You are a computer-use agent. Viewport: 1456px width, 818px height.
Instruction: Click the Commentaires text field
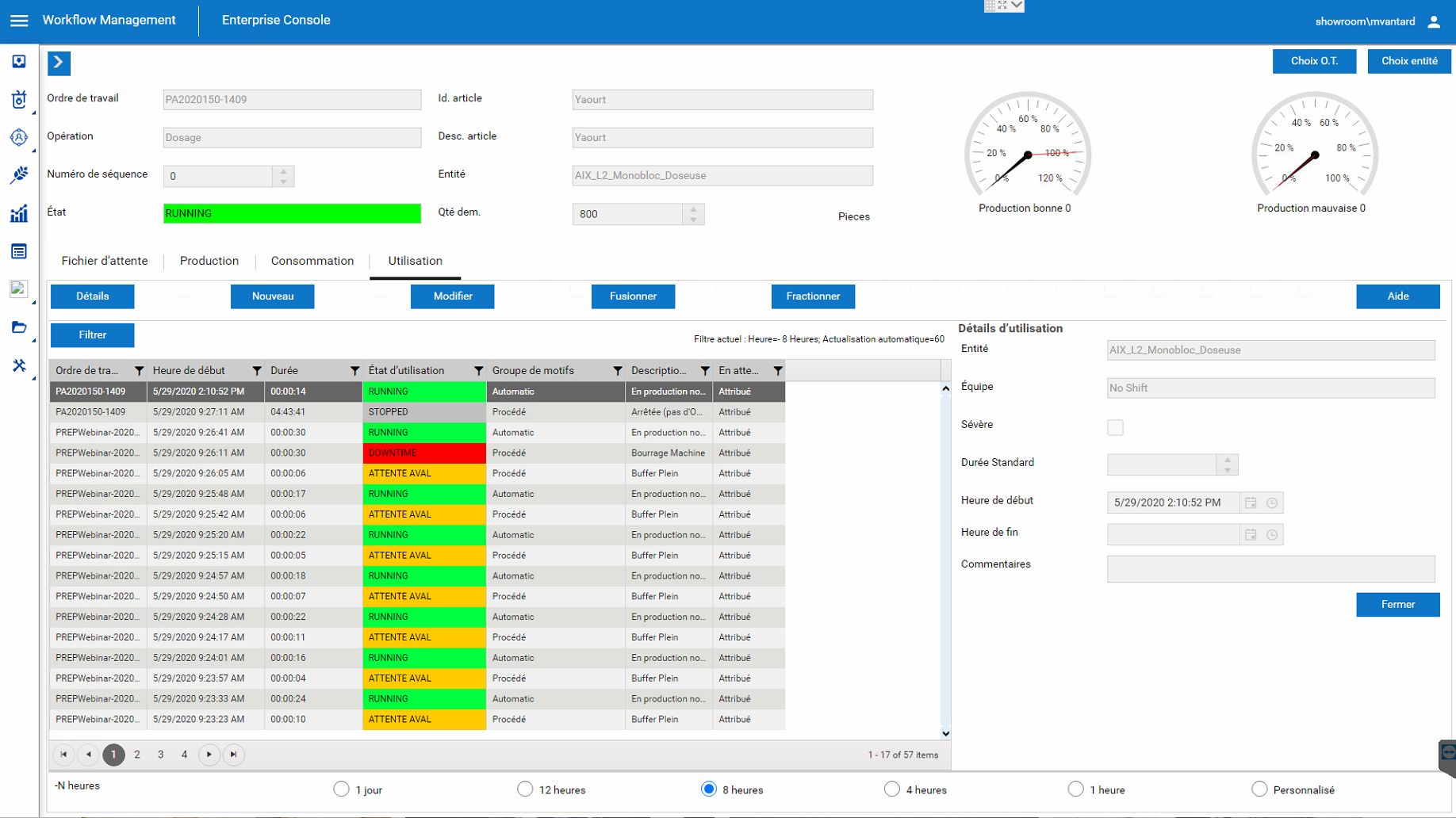[x=1270, y=568]
